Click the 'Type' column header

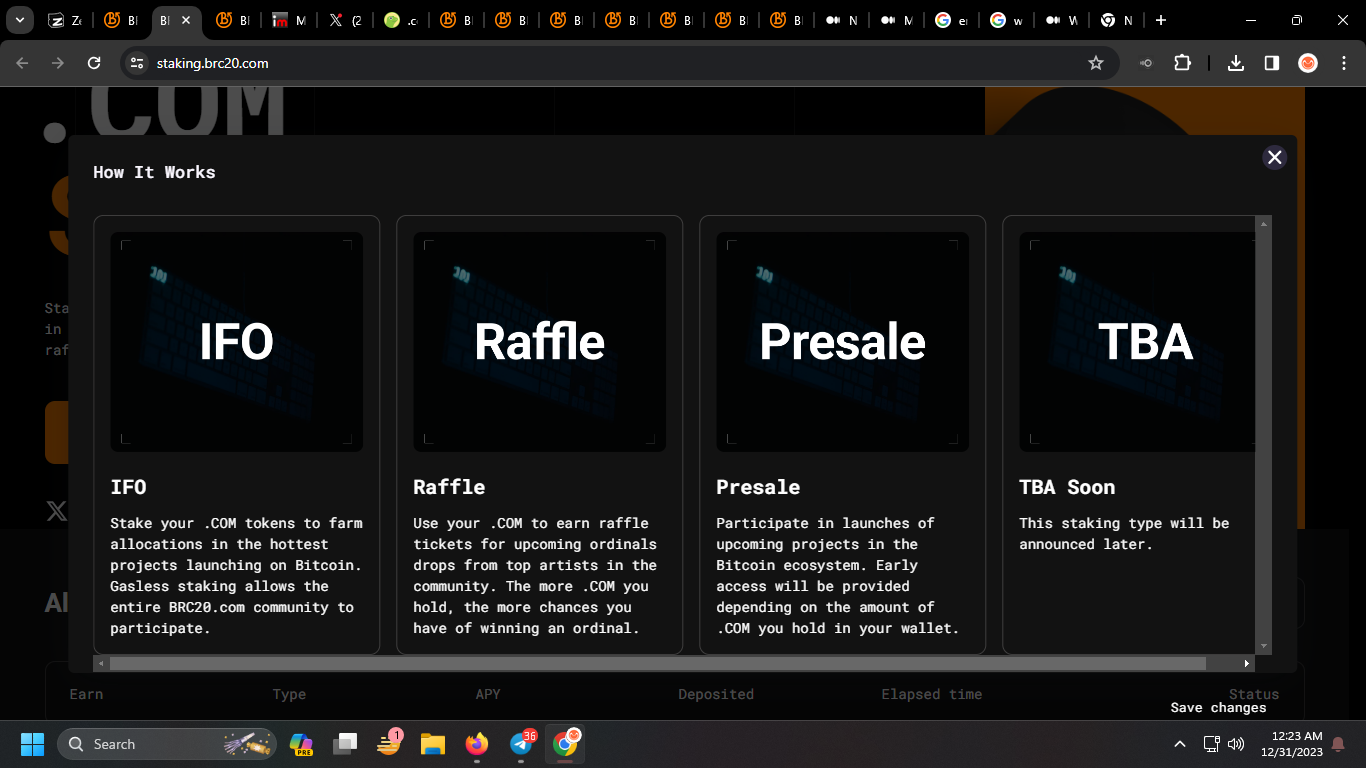(x=289, y=694)
